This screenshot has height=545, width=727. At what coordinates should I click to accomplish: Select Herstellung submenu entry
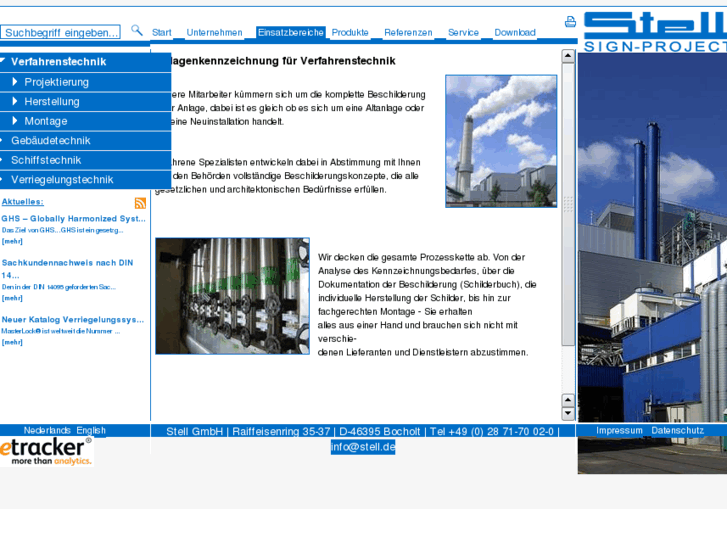[x=52, y=102]
